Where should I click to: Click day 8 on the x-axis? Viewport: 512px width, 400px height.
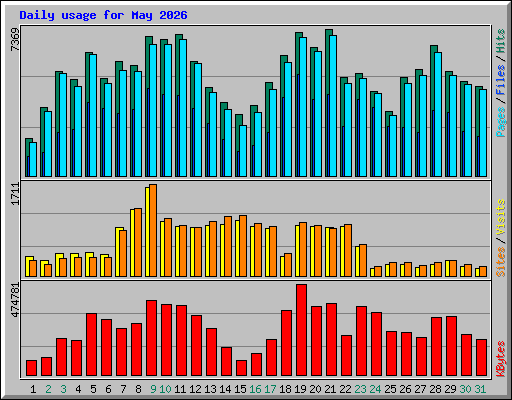[138, 389]
